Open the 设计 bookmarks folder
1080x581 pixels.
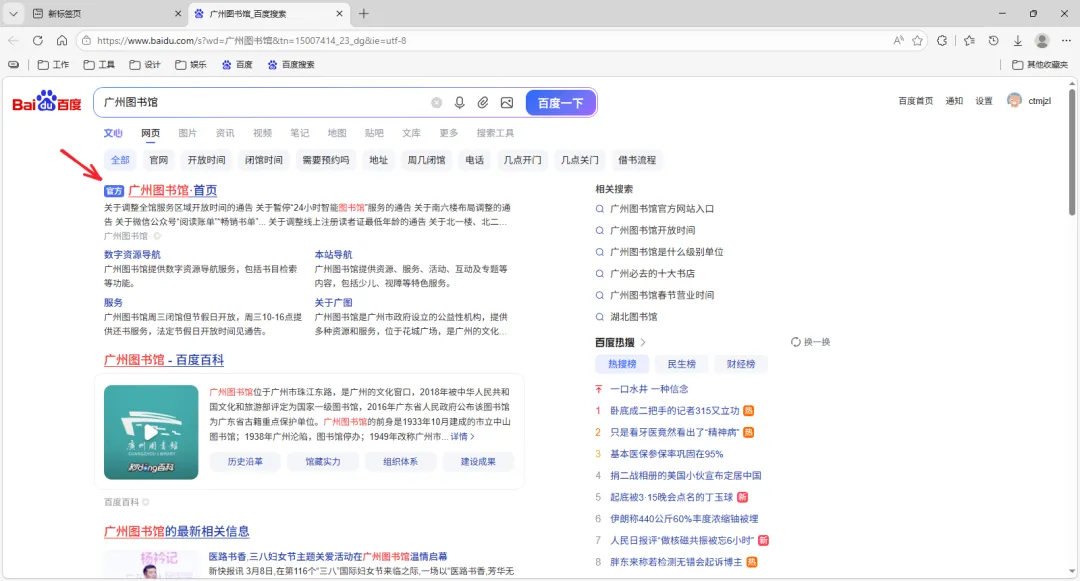tap(145, 65)
